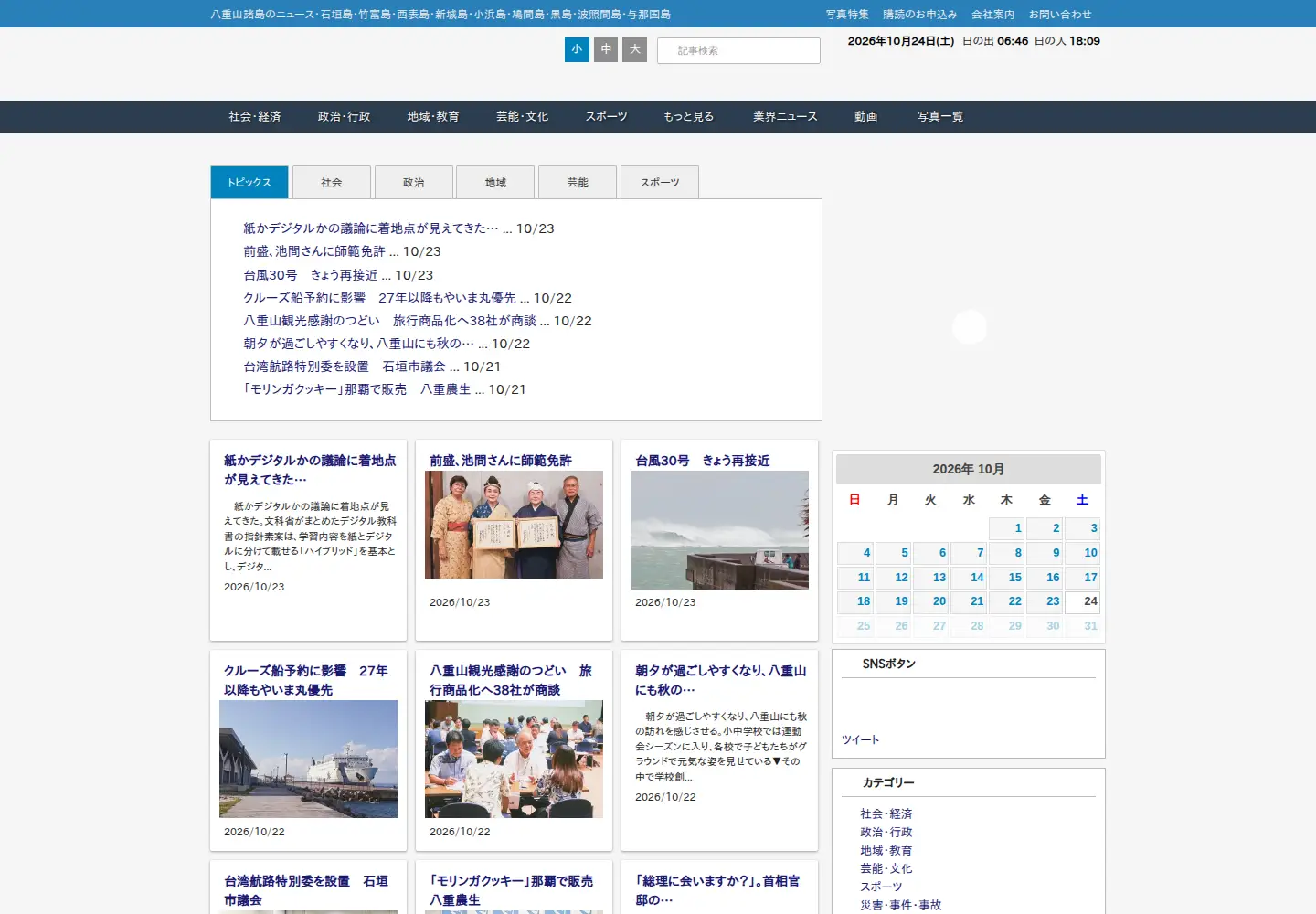The width and height of the screenshot is (1316, 914).
Task: Open category 政治・行政 in sidebar
Action: (x=886, y=832)
